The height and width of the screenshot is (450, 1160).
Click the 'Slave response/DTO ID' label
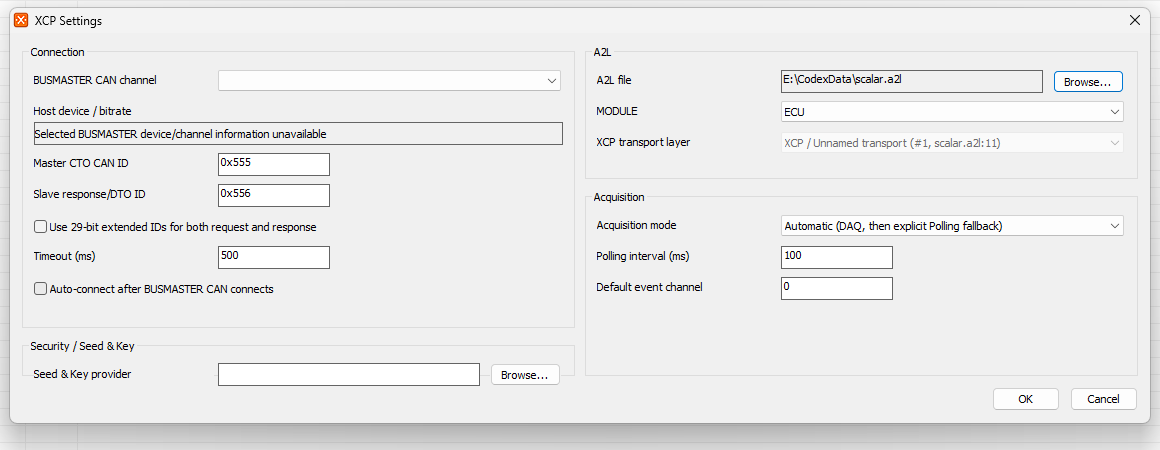click(x=89, y=194)
